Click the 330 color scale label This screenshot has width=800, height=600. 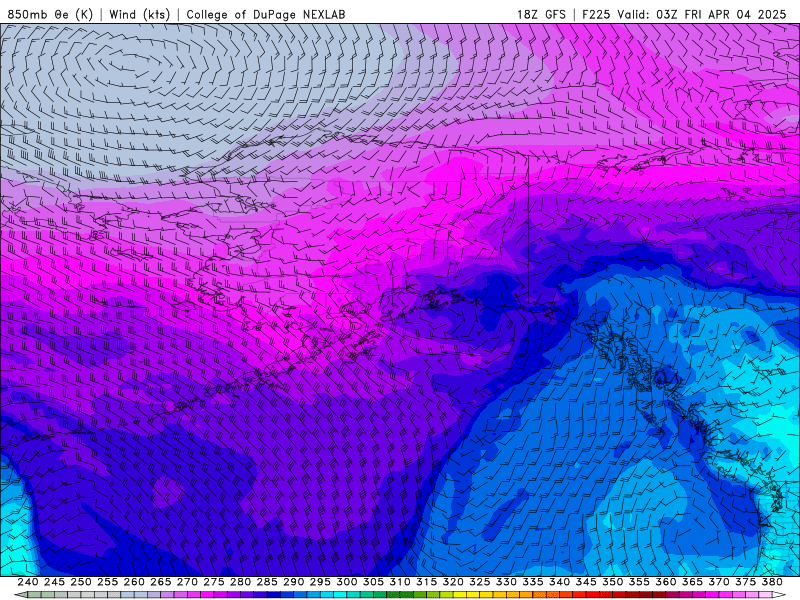[x=506, y=582]
